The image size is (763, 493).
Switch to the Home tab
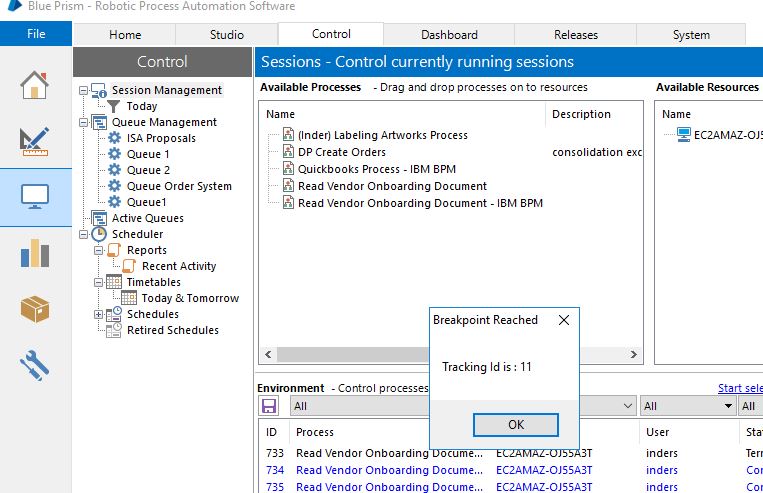[125, 35]
